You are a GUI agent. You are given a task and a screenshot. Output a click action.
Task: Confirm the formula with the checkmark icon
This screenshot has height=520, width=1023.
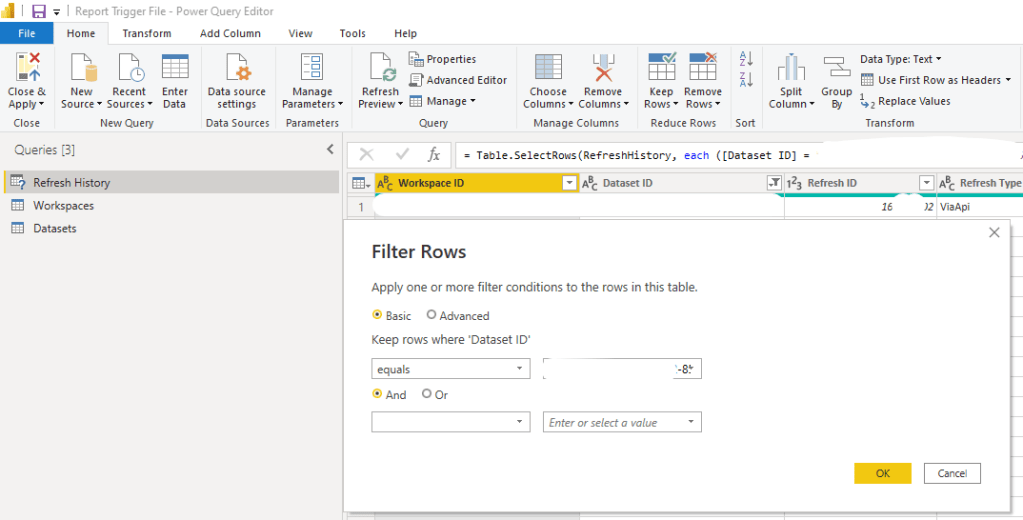(x=402, y=155)
